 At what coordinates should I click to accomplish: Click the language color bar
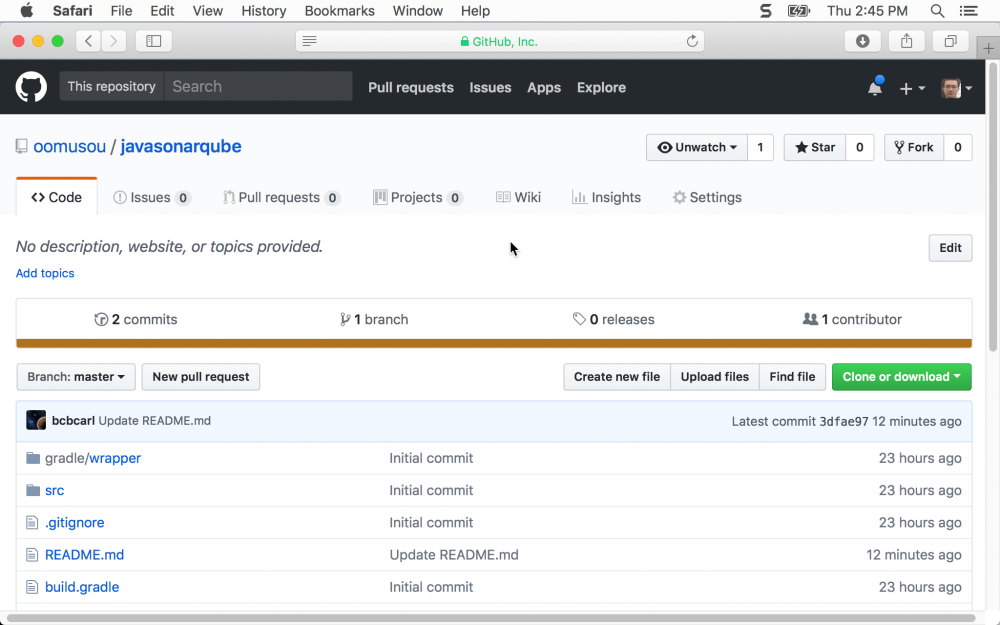click(x=494, y=343)
